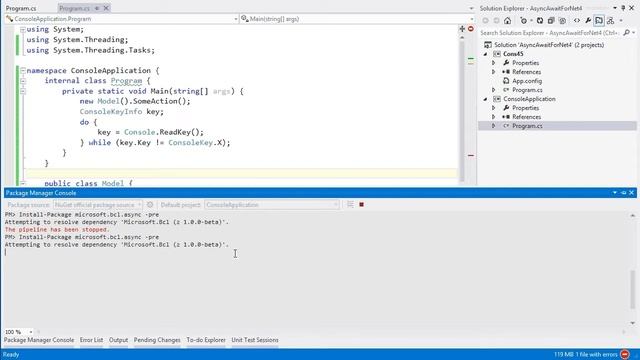Switch to Output tab
Screen dimensions: 640x360
[x=118, y=340]
